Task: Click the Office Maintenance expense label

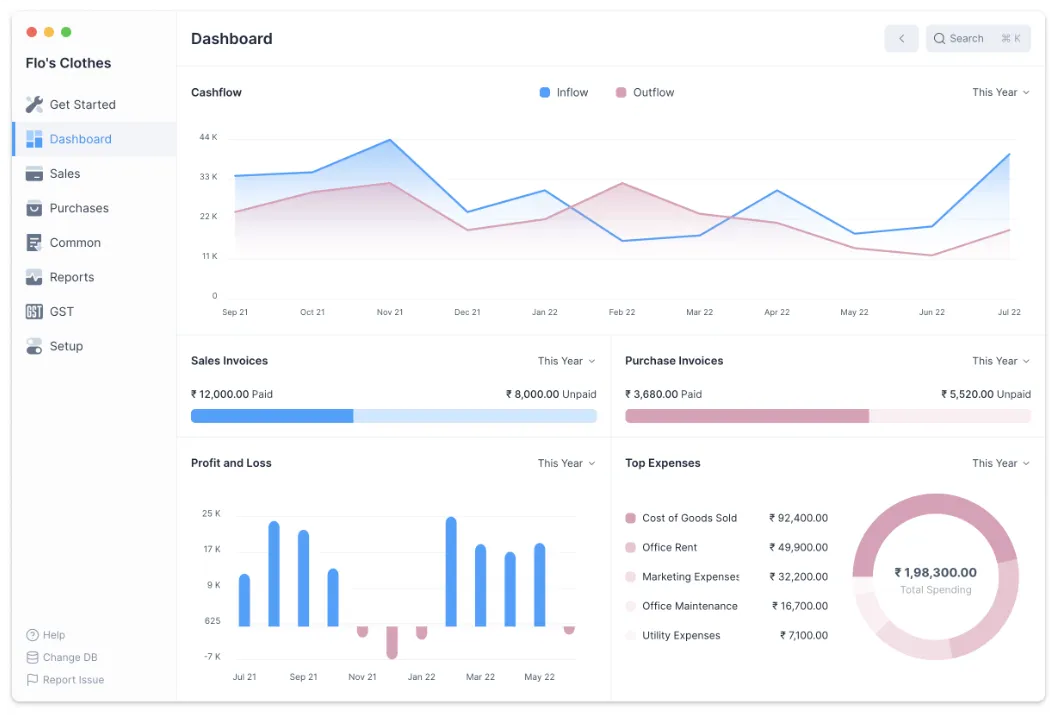Action: (690, 606)
